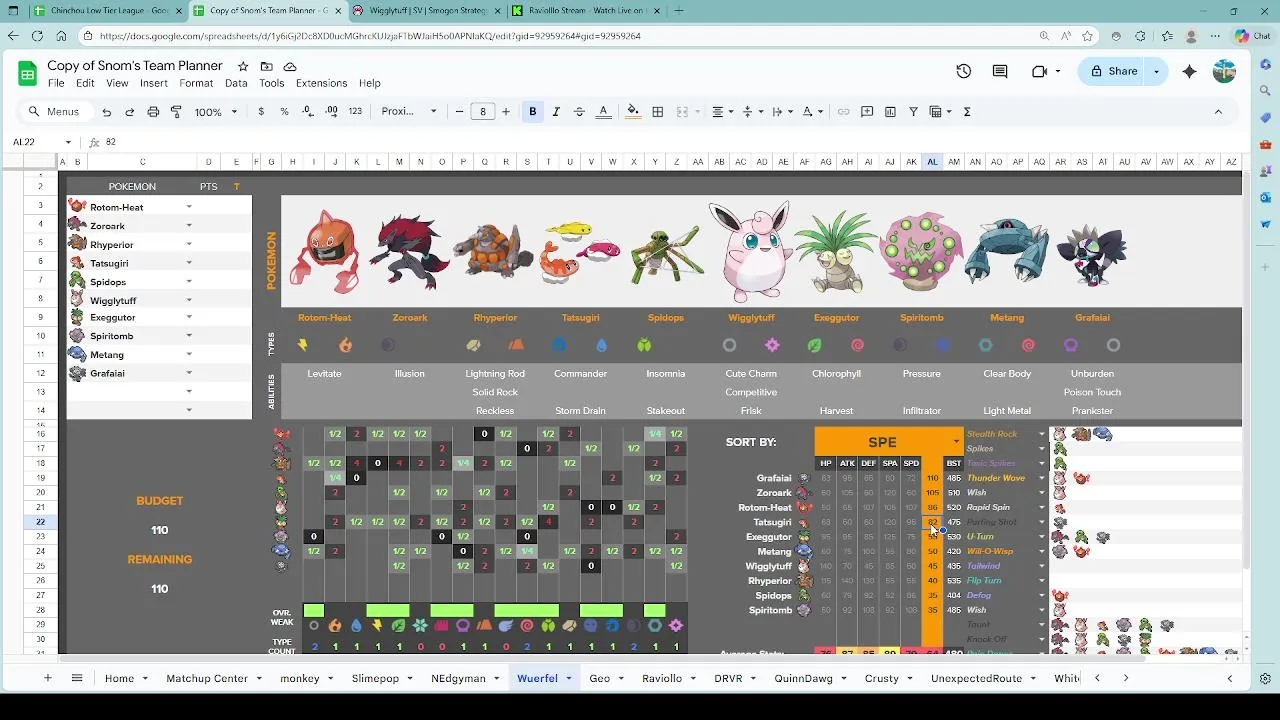The height and width of the screenshot is (720, 1280).
Task: Open number format 123 menu
Action: 355,112
